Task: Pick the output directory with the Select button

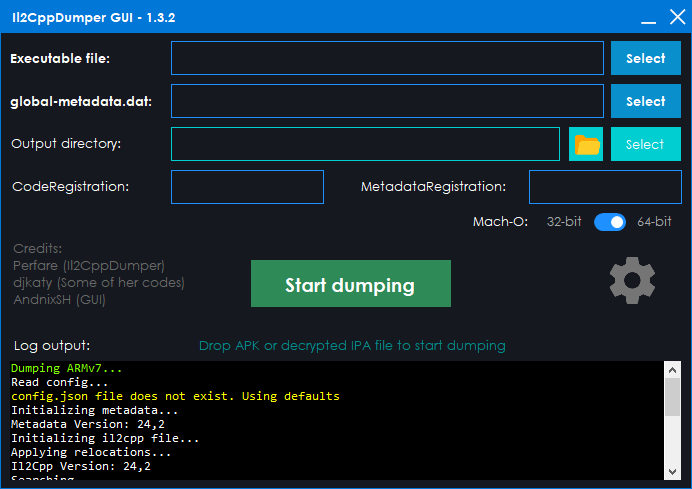Action: [646, 144]
